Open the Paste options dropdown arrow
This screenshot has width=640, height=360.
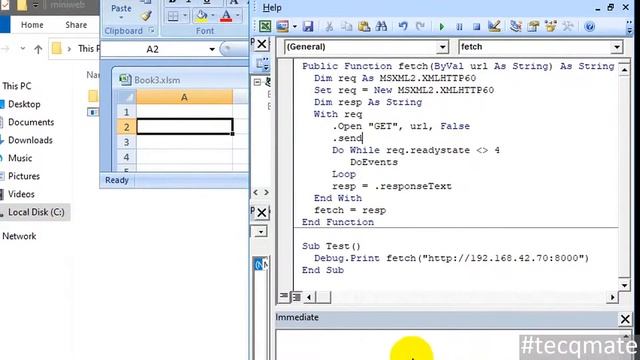(121, 18)
